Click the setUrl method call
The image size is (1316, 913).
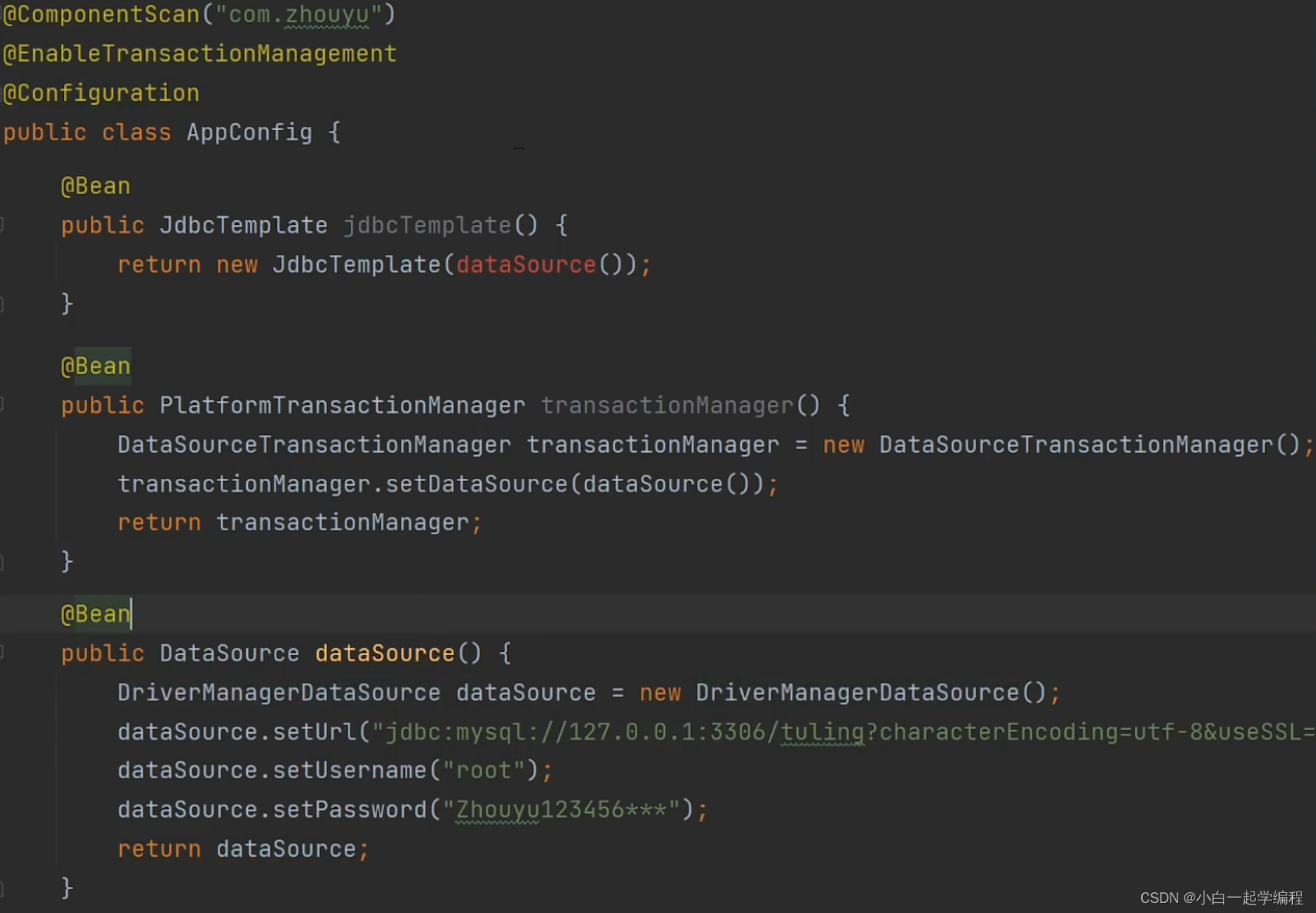314,732
